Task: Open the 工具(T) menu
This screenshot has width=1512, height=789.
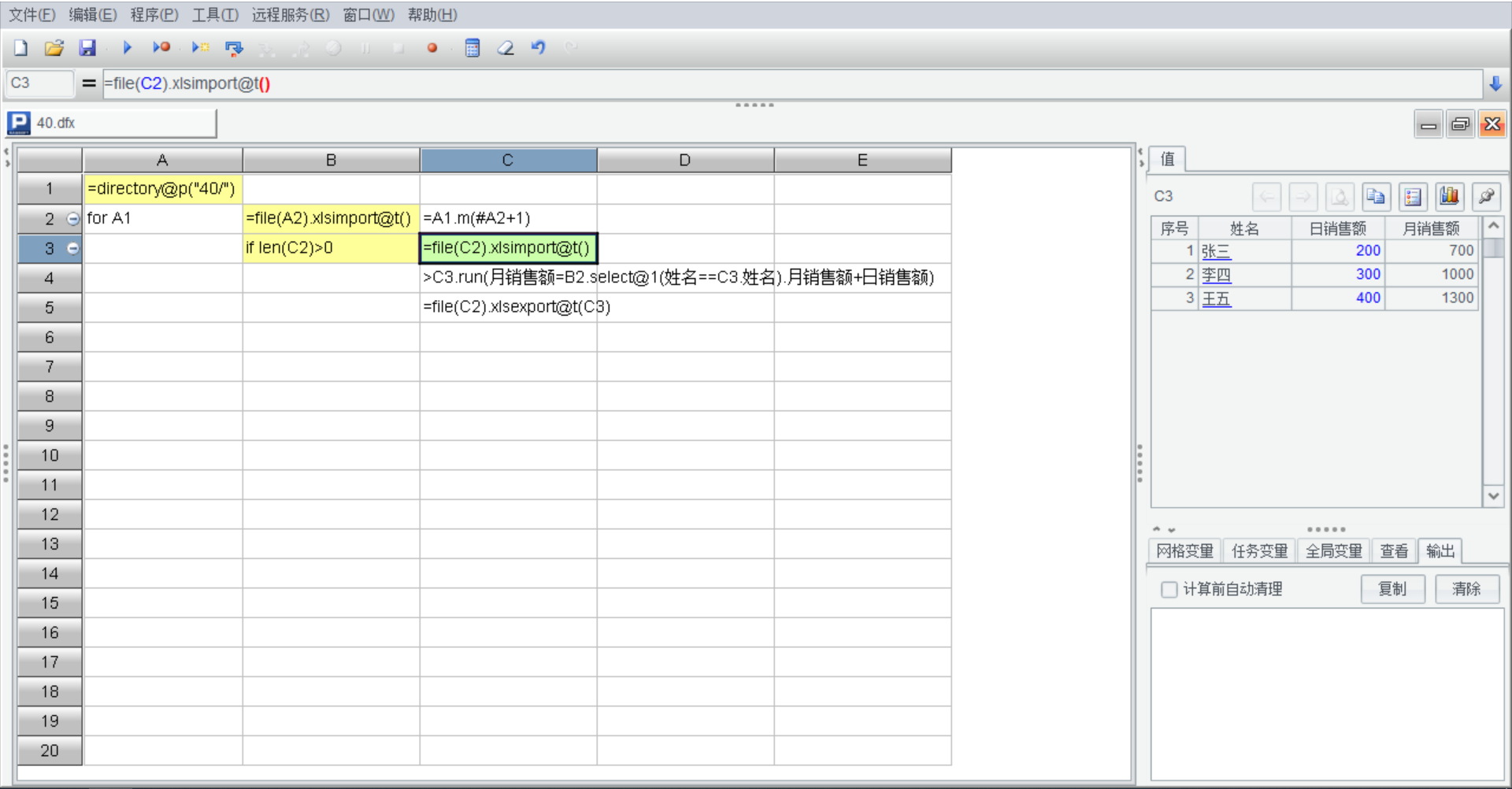Action: click(215, 15)
